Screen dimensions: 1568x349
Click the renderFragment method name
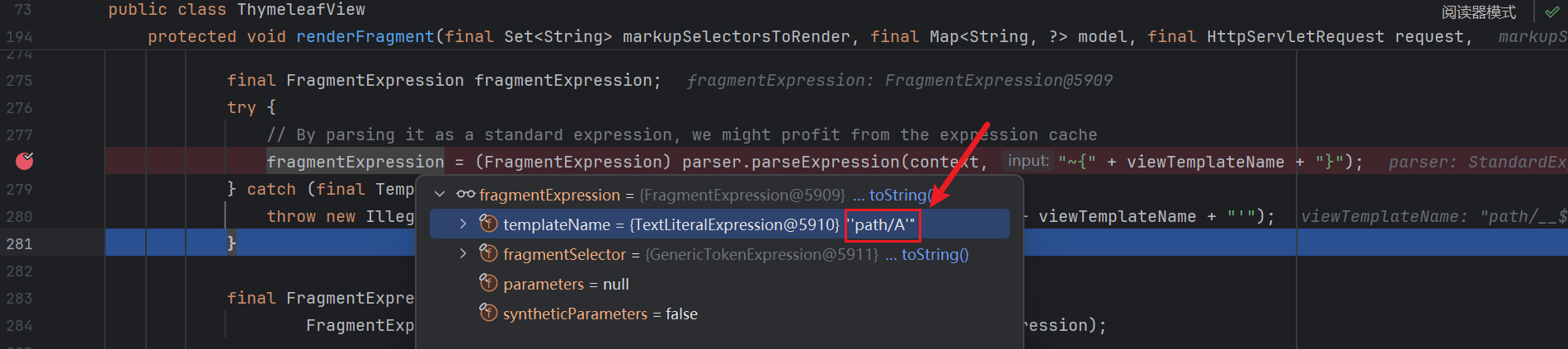365,36
